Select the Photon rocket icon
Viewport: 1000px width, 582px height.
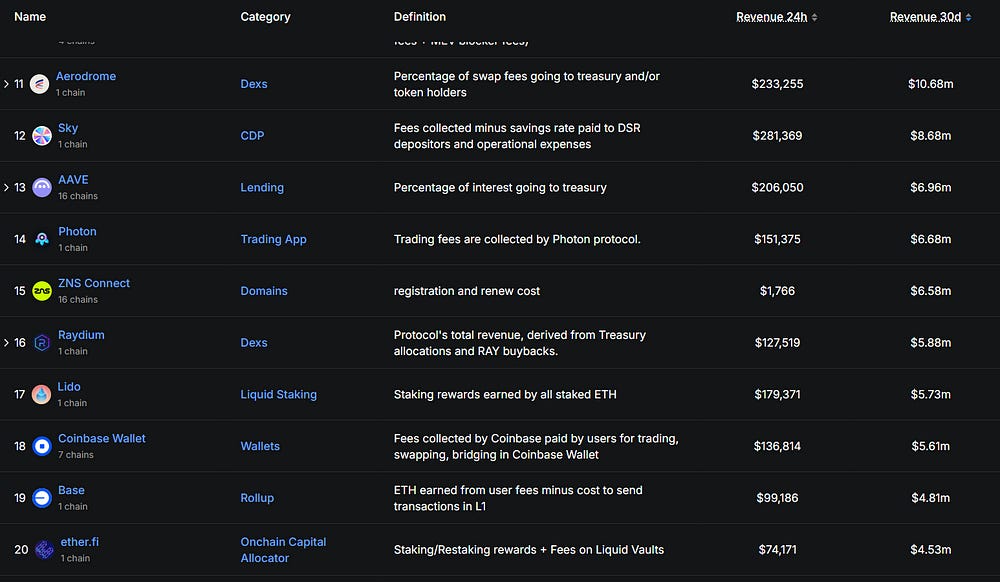click(x=42, y=239)
